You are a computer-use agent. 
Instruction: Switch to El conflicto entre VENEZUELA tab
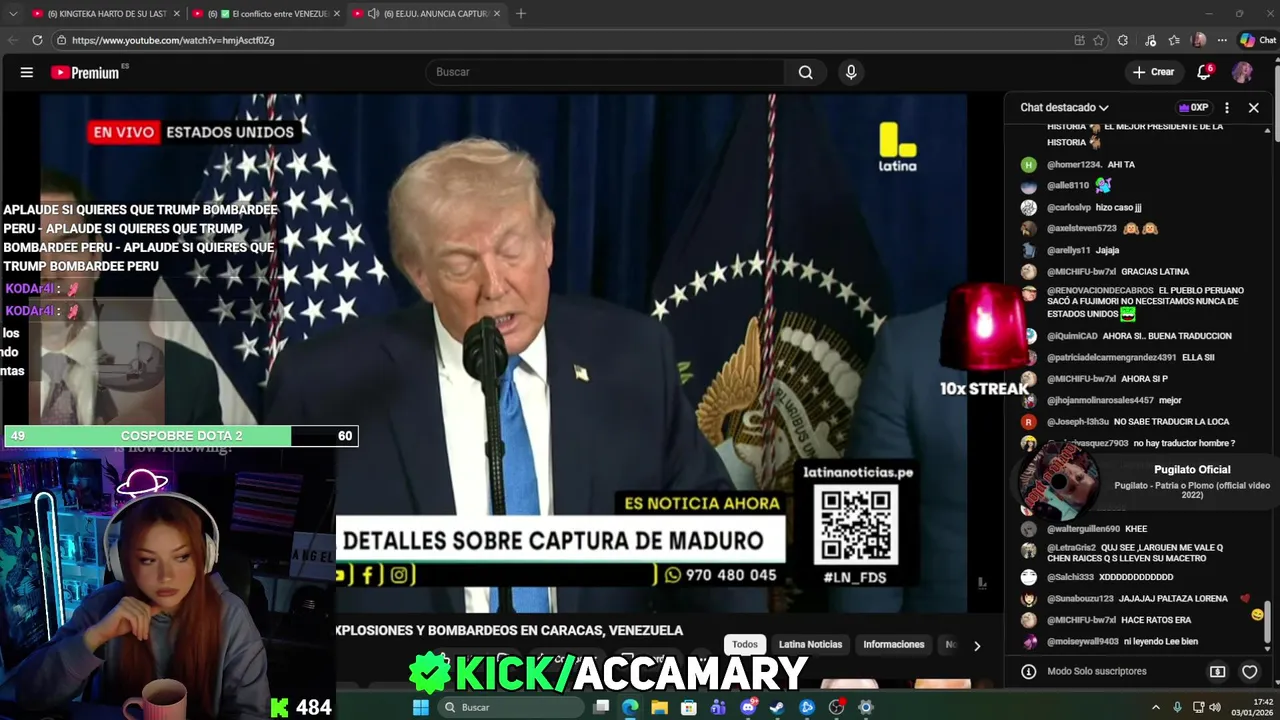point(268,14)
